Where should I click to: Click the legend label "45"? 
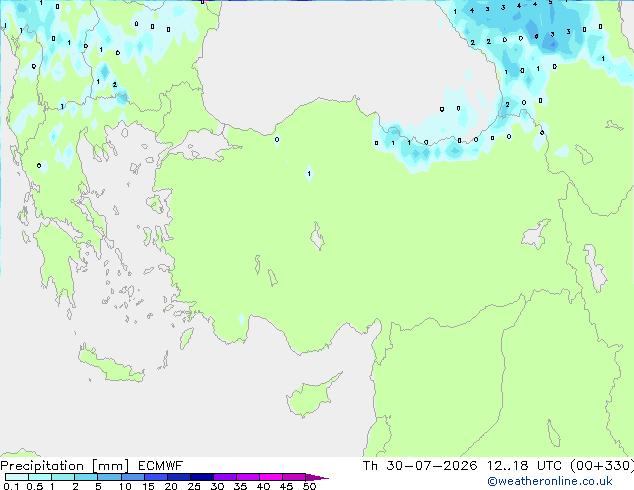click(286, 486)
